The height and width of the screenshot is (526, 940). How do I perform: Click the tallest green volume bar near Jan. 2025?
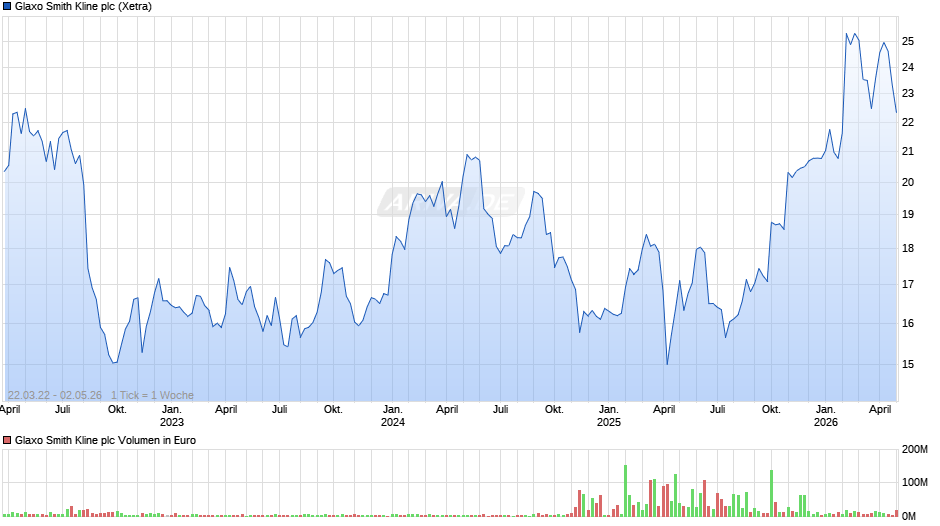click(625, 491)
